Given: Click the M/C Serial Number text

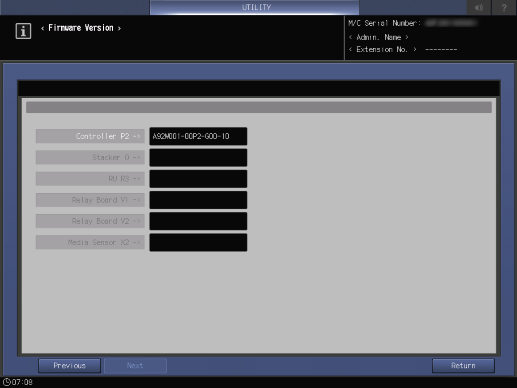Looking at the screenshot, I should pos(384,23).
